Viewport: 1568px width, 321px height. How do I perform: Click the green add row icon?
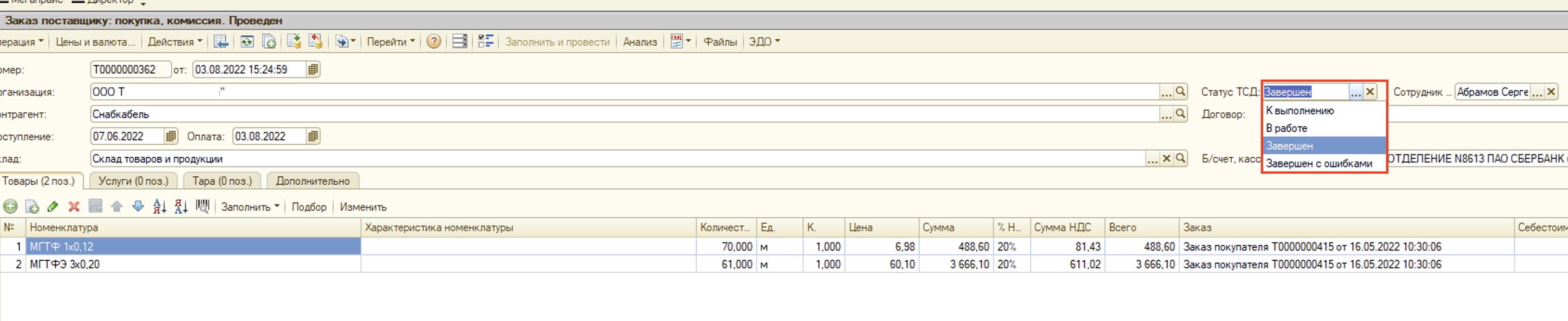(10, 207)
